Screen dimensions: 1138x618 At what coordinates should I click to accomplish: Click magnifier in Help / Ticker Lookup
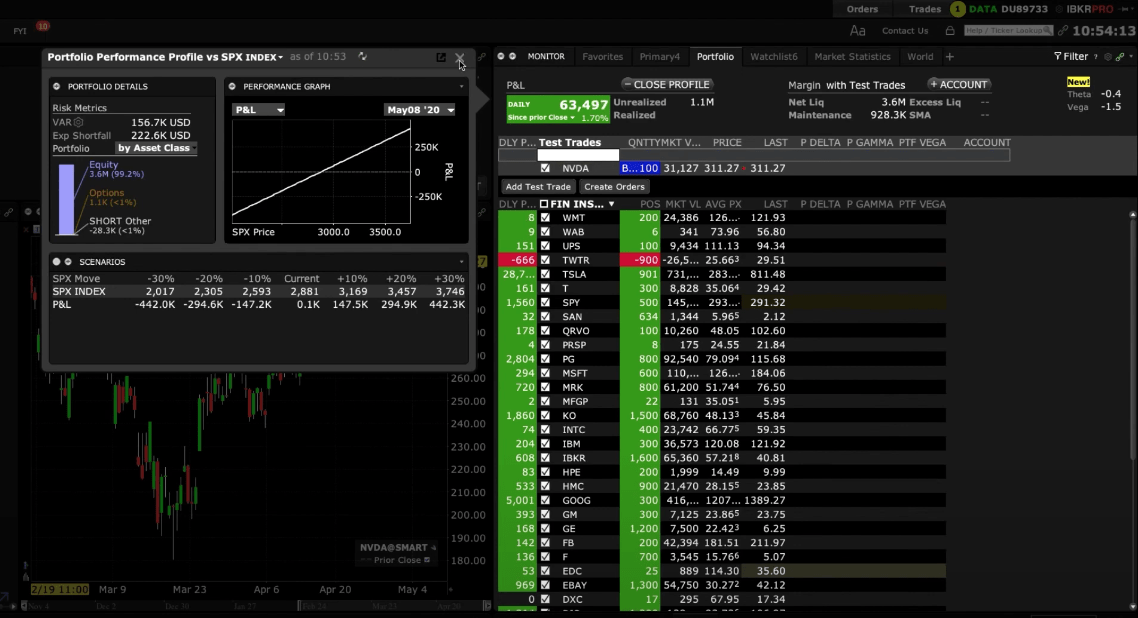[x=1047, y=30]
